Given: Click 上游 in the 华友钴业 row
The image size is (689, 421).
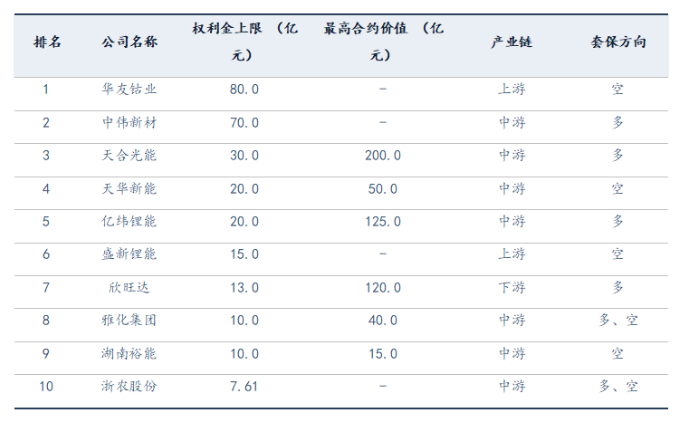Looking at the screenshot, I should tap(512, 89).
